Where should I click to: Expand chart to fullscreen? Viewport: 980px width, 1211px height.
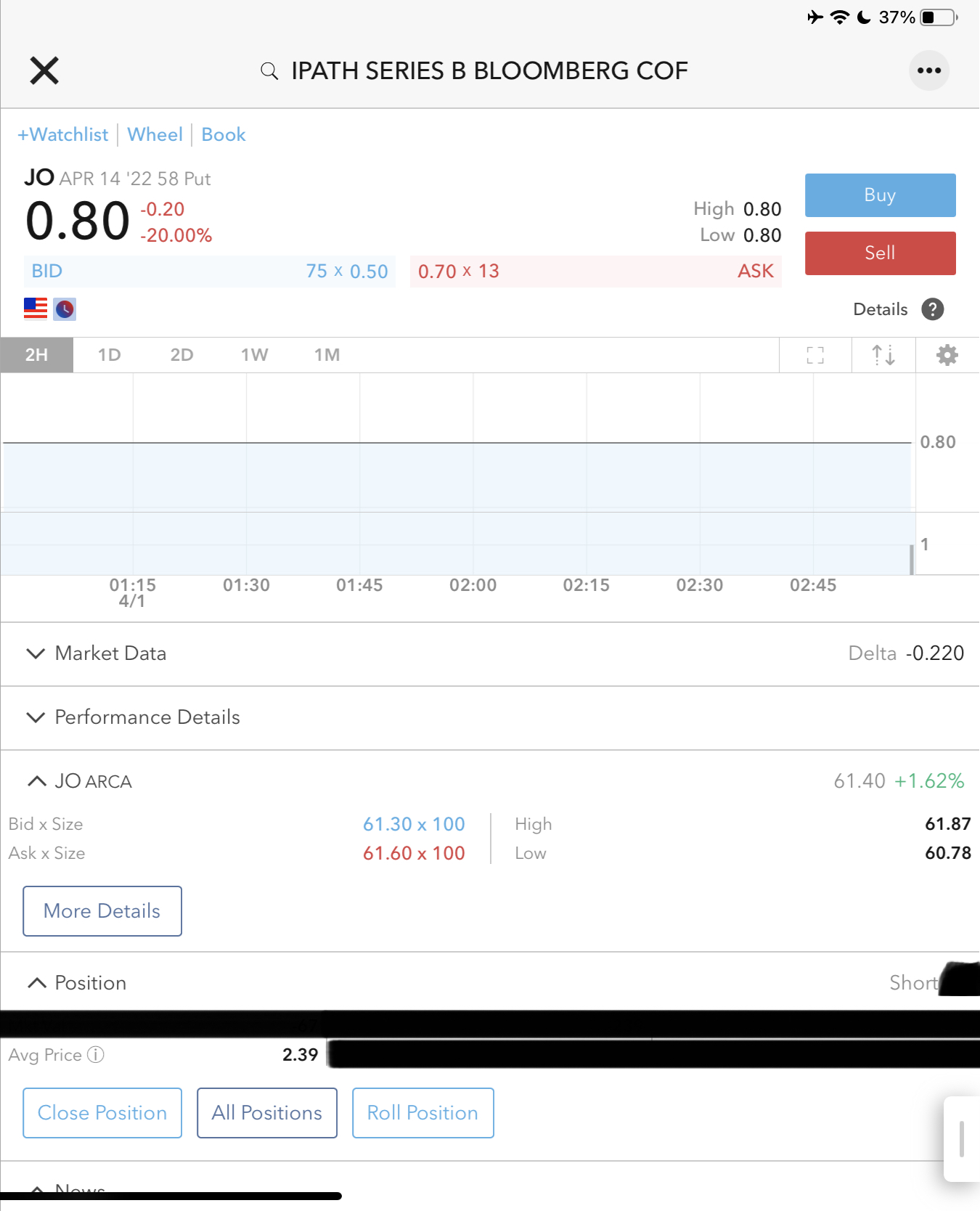coord(815,355)
